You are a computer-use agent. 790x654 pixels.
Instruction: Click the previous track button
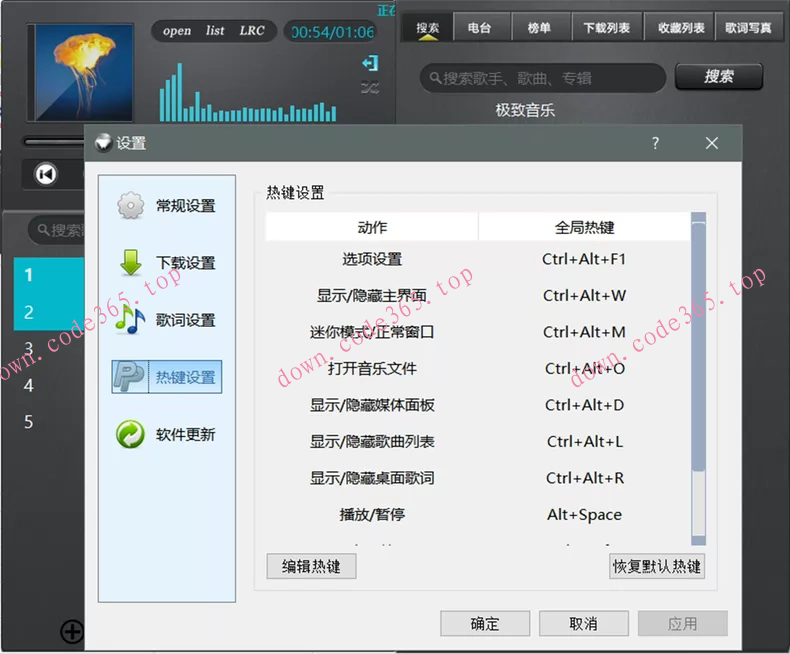click(x=46, y=174)
